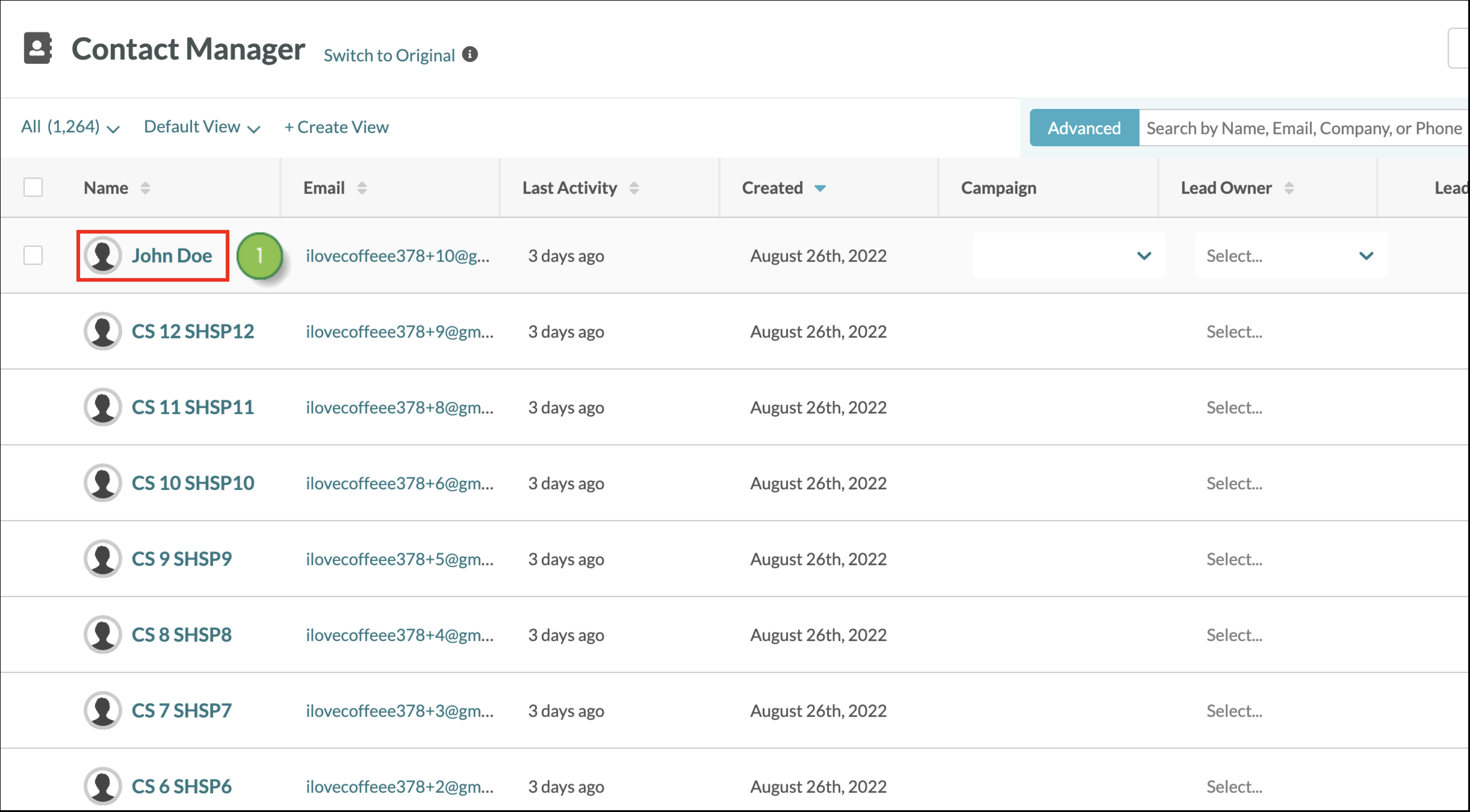Click the Lead Owner column header label
The width and height of the screenshot is (1470, 812).
(1226, 188)
